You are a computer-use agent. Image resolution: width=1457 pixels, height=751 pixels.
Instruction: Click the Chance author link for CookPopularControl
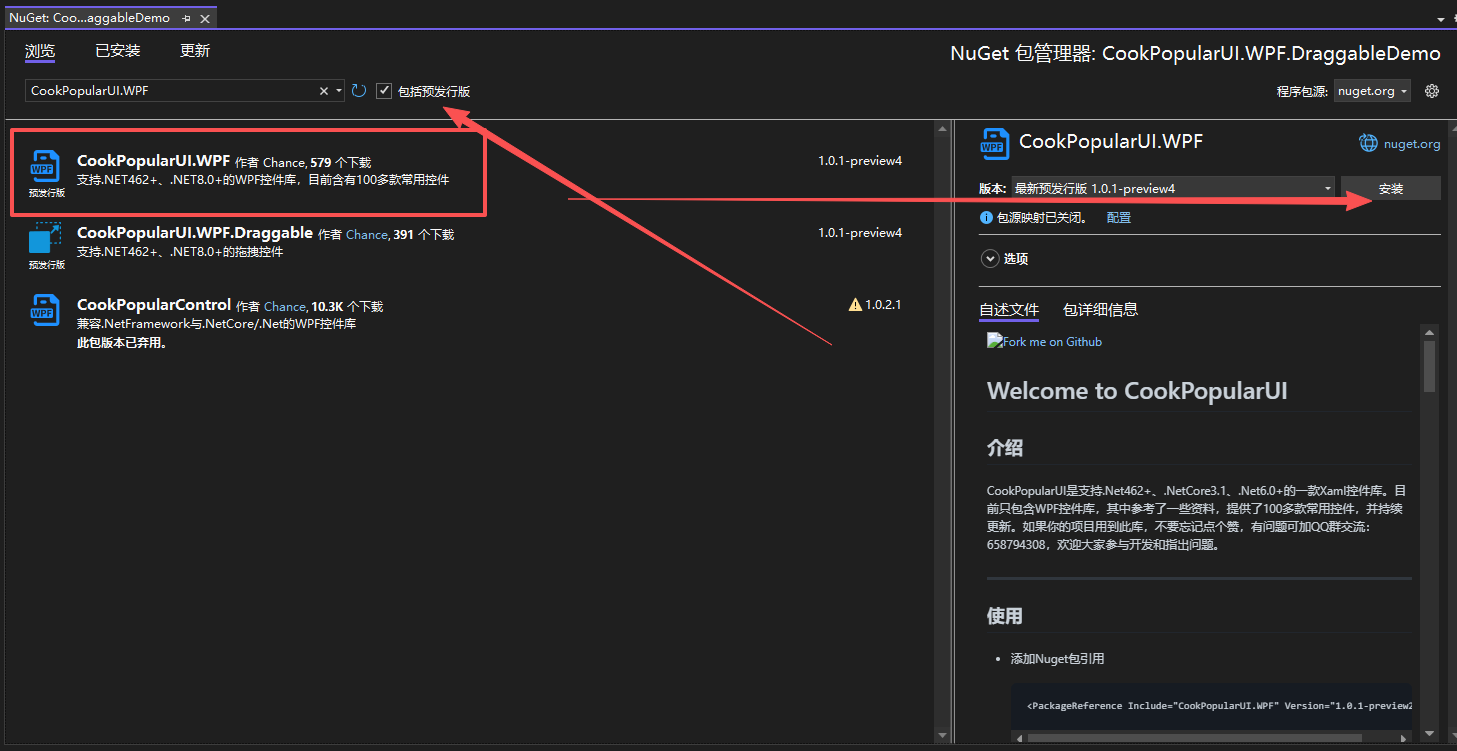[x=285, y=306]
